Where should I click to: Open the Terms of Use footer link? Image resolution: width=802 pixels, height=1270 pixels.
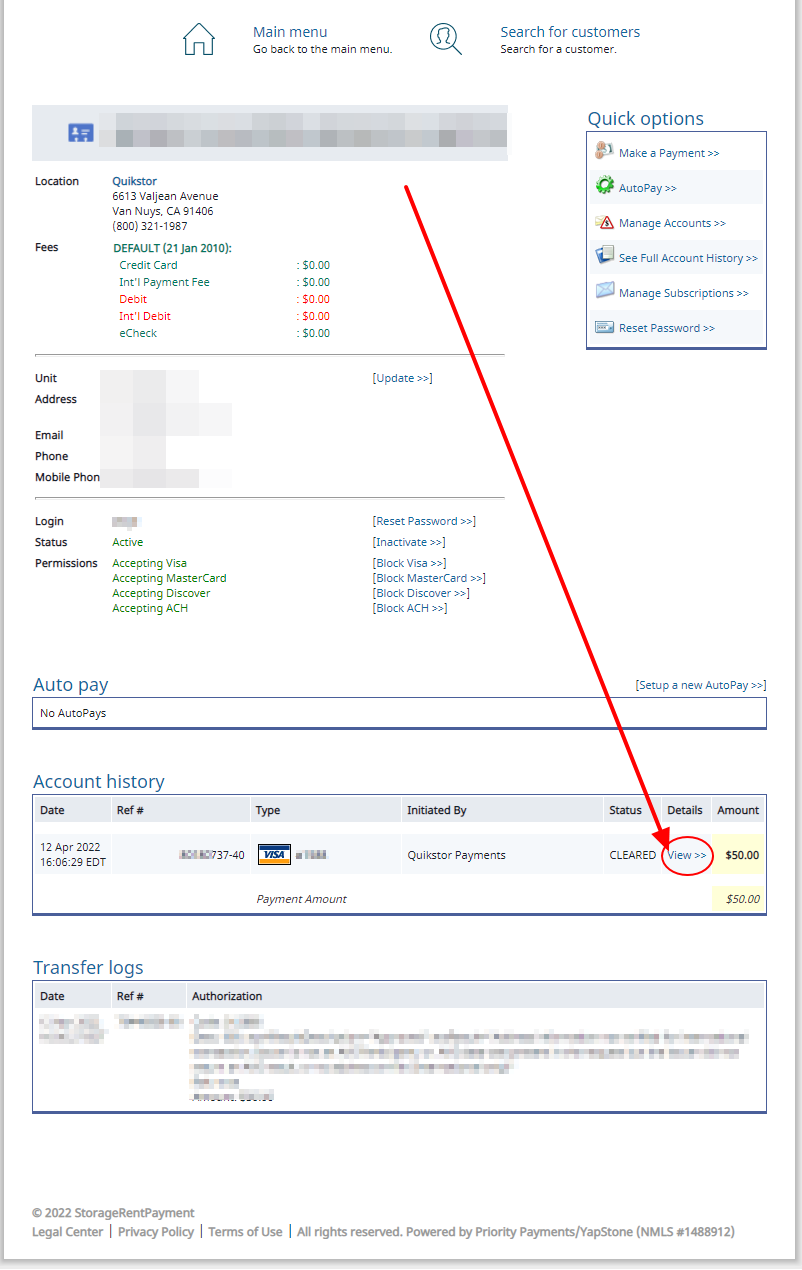(245, 1232)
